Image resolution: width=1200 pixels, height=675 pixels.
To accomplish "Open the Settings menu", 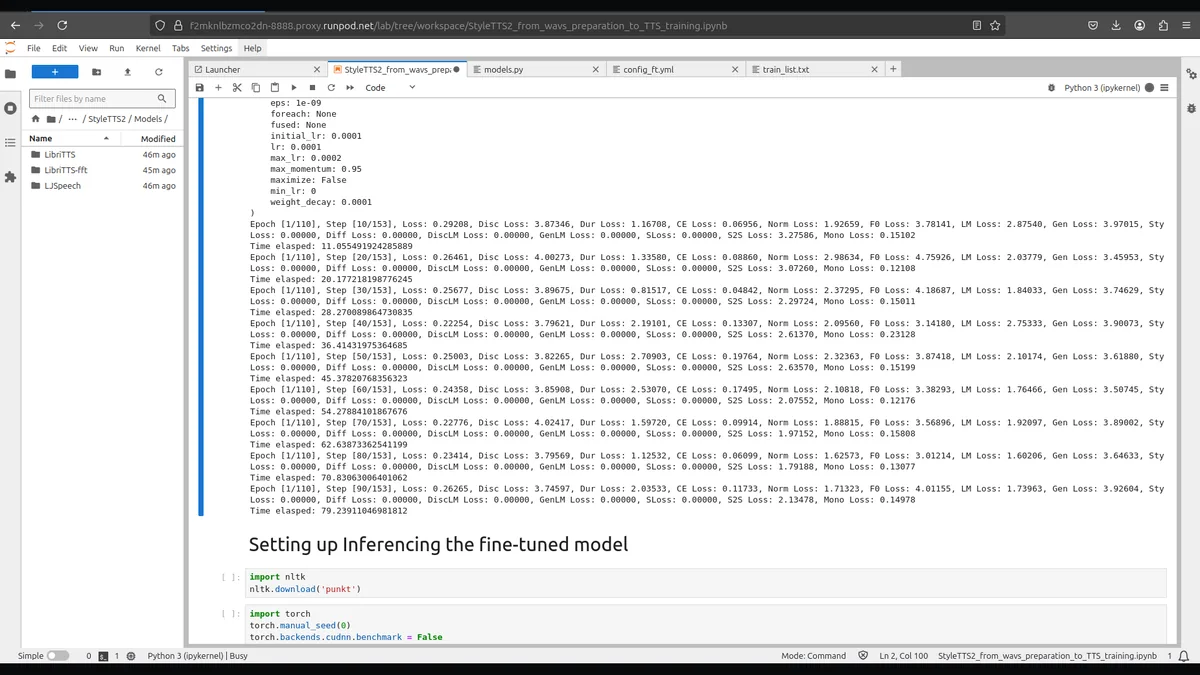I will (x=216, y=48).
